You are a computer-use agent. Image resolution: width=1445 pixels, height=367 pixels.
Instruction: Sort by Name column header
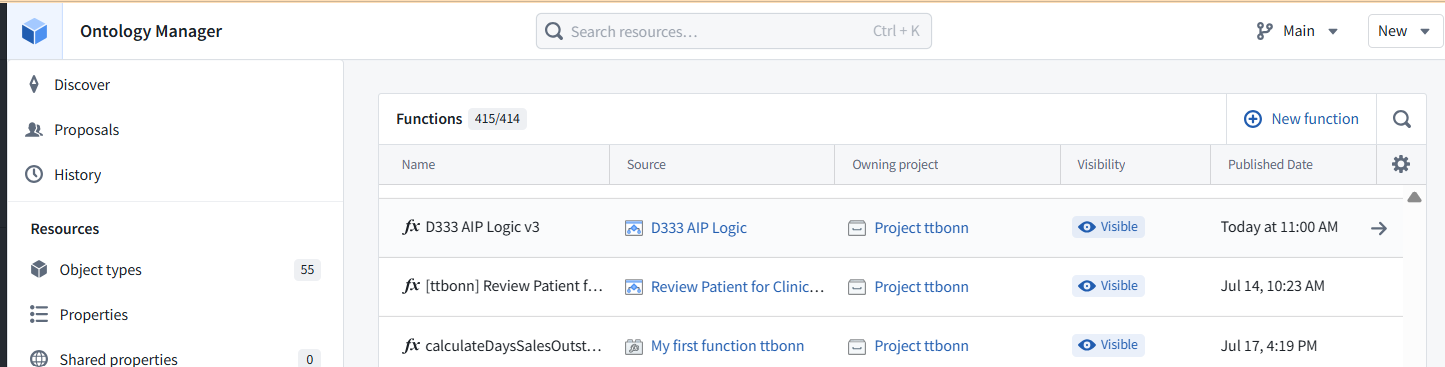[x=418, y=164]
